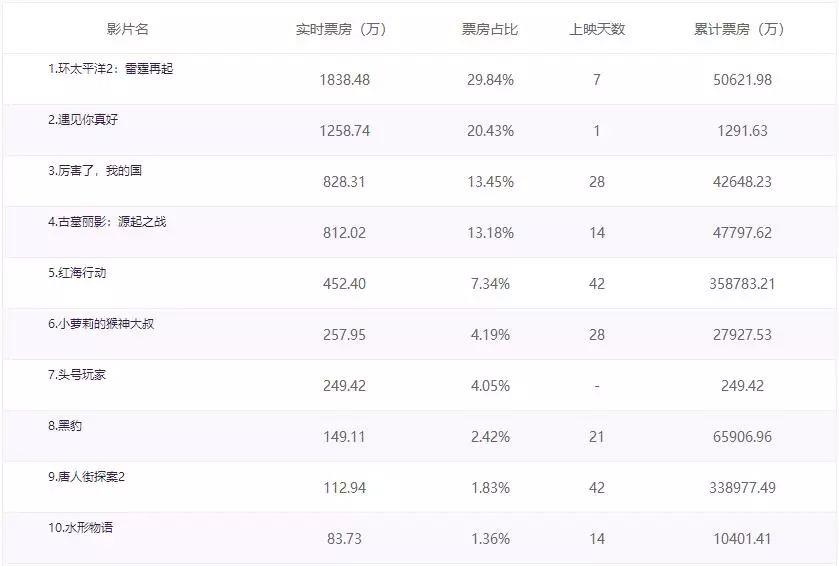
Task: Select the film 水形物语
Action: [x=80, y=527]
